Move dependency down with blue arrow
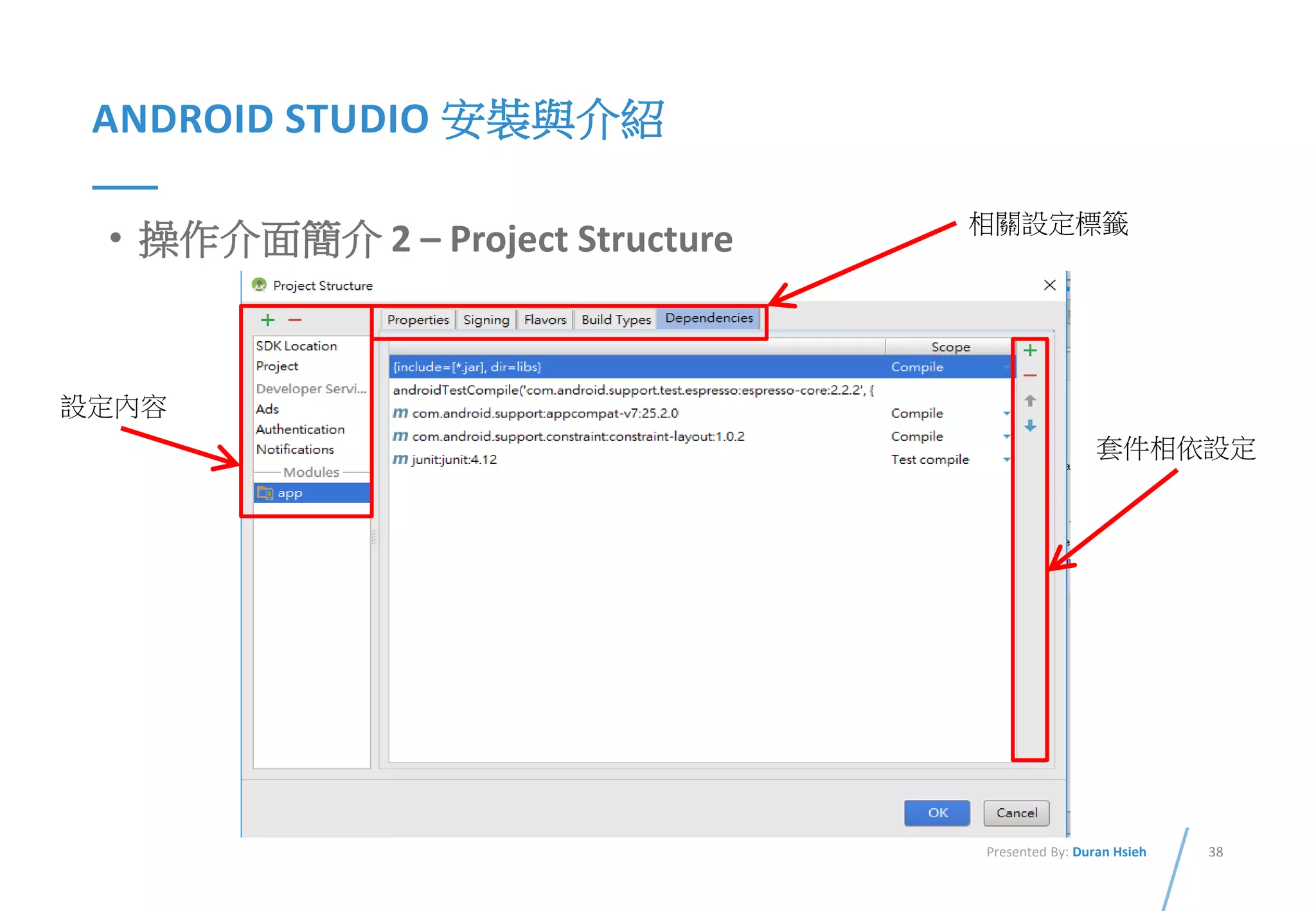This screenshot has height=911, width=1316. [x=1030, y=425]
